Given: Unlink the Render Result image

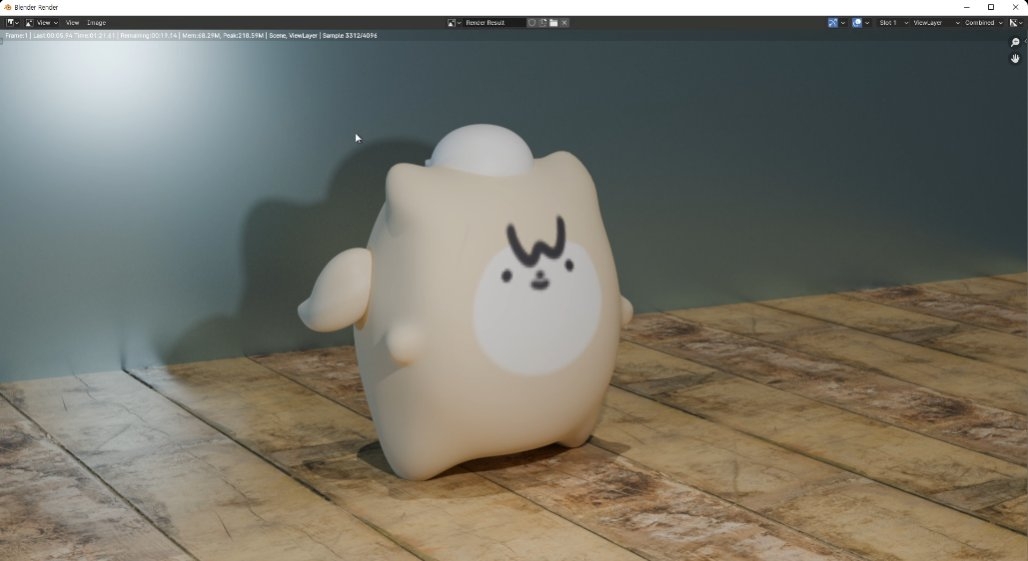Looking at the screenshot, I should (x=564, y=22).
